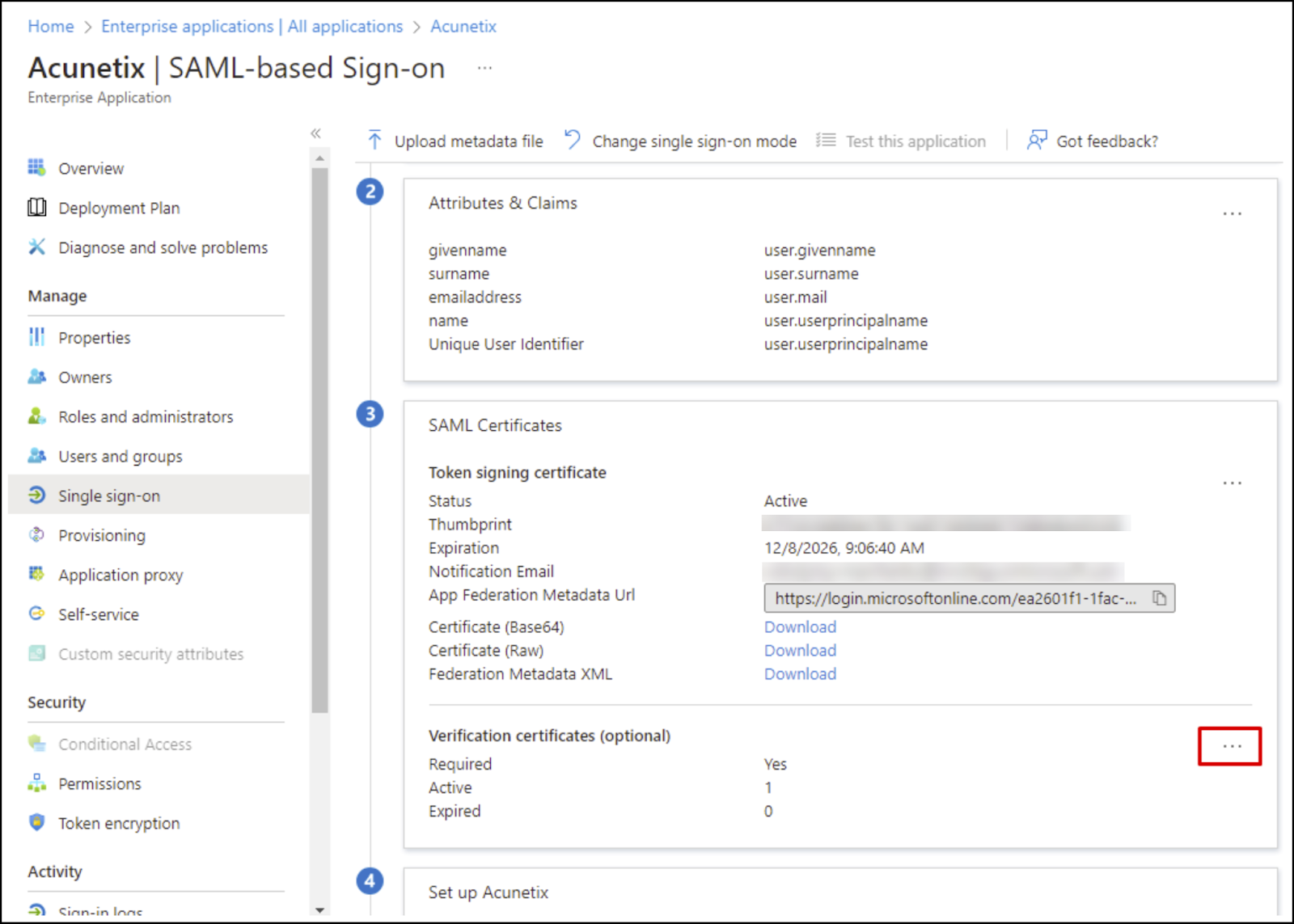Click the Self-service icon
This screenshot has height=924, width=1294.
[x=36, y=614]
